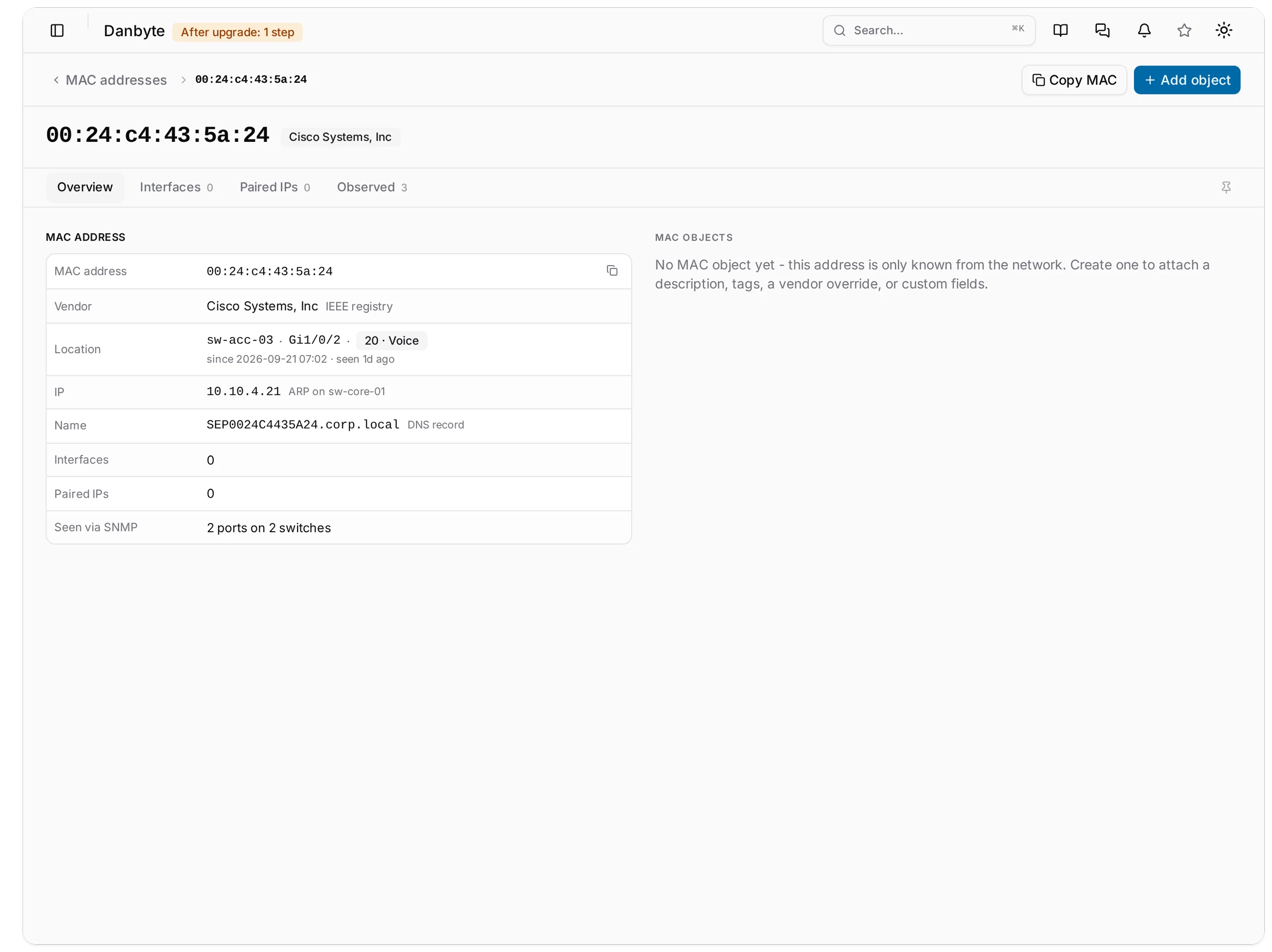1272x952 pixels.
Task: Click the After upgrade: 1 step badge
Action: pyautogui.click(x=237, y=32)
